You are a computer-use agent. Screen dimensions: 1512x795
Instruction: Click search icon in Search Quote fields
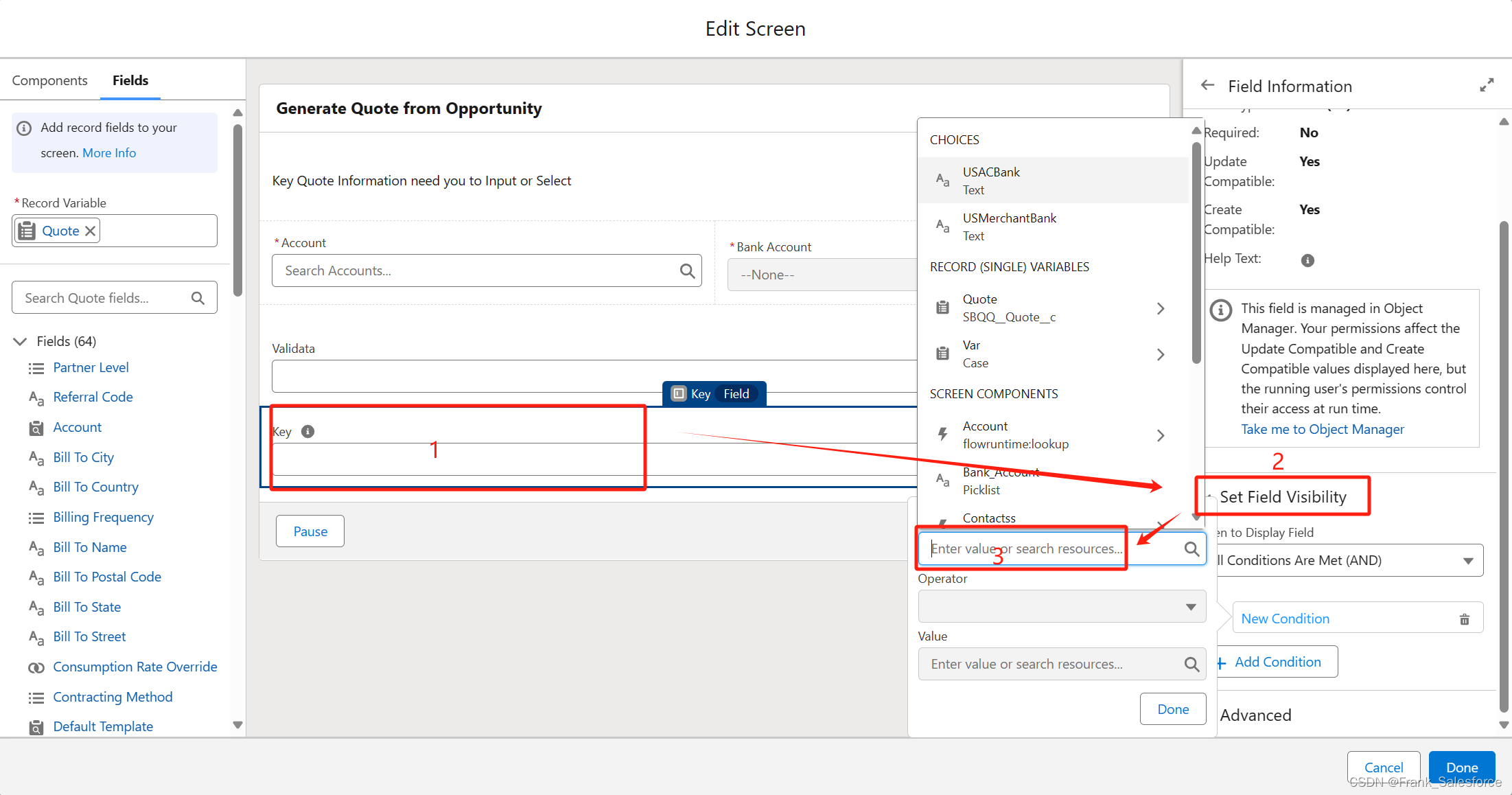coord(198,298)
